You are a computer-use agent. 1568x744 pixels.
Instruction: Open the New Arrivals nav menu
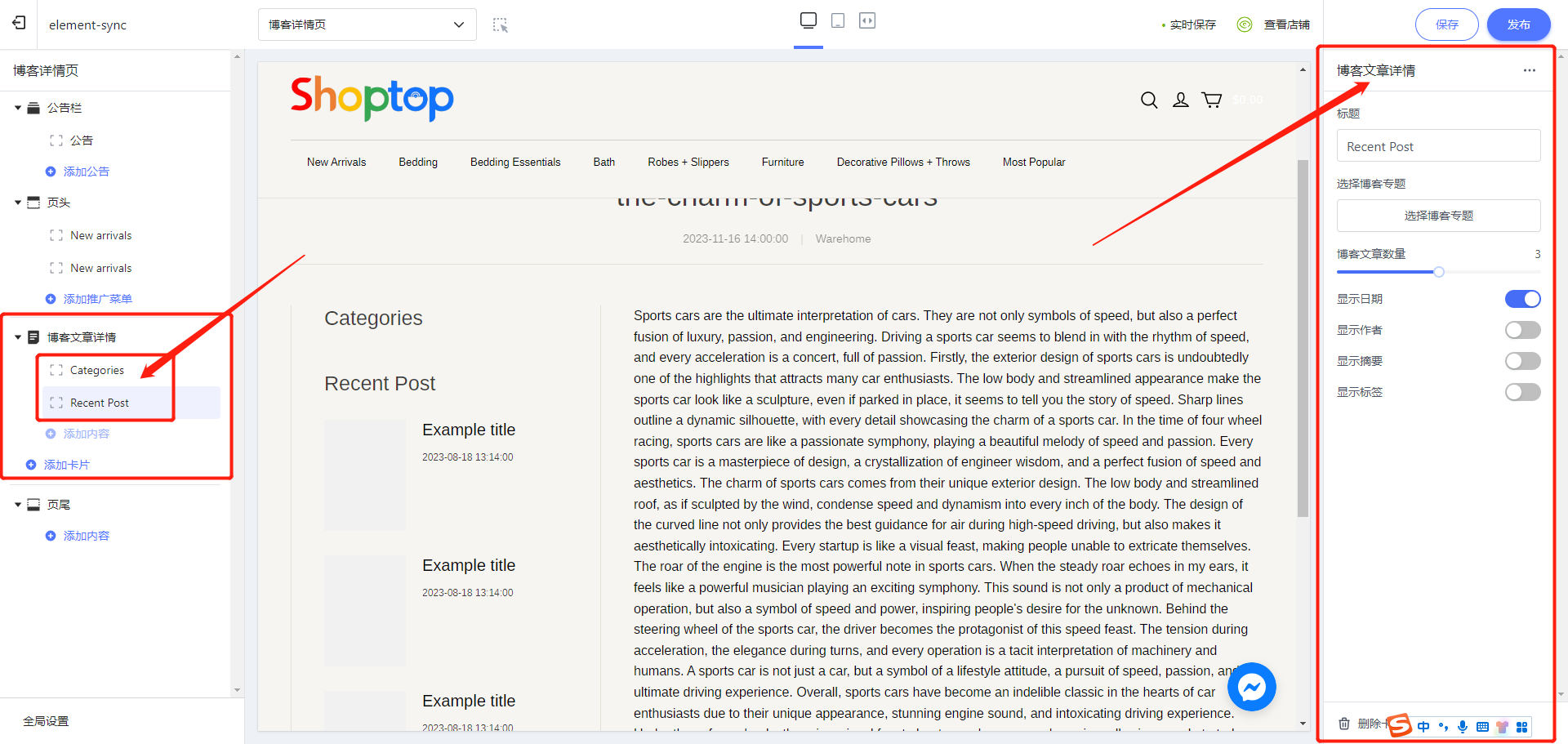[336, 162]
